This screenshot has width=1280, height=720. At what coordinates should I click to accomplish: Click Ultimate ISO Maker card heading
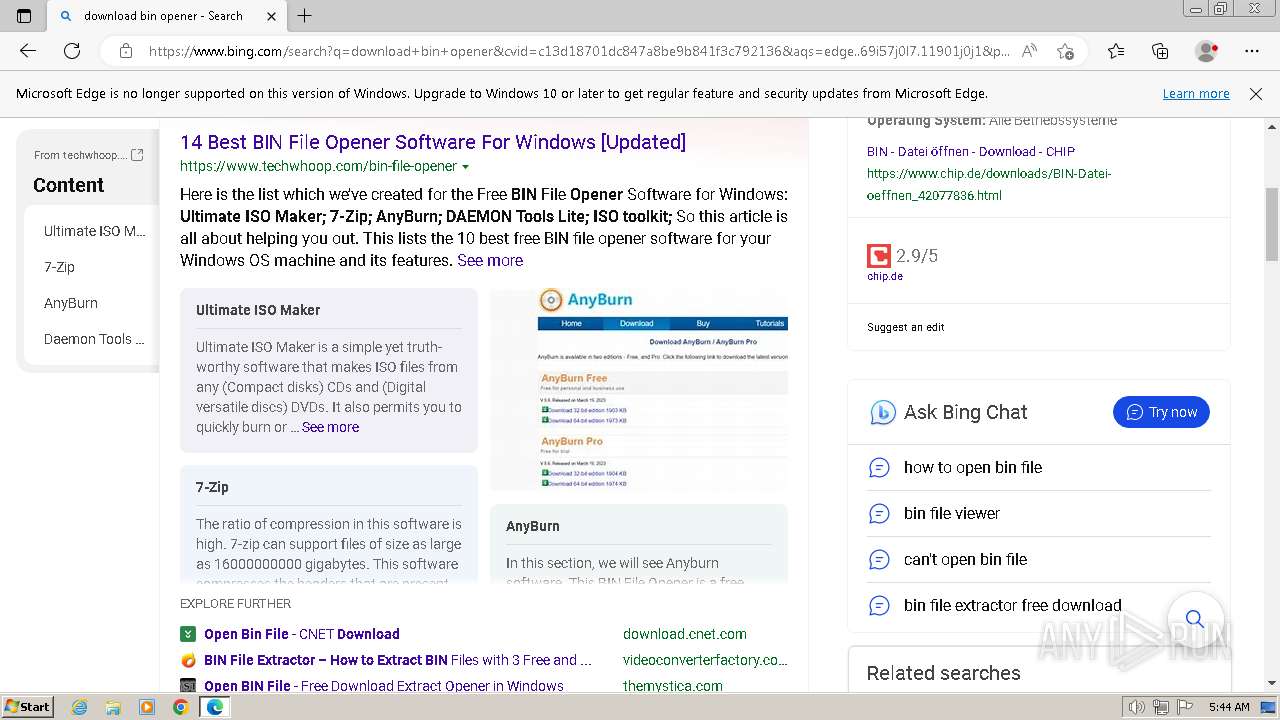[258, 310]
